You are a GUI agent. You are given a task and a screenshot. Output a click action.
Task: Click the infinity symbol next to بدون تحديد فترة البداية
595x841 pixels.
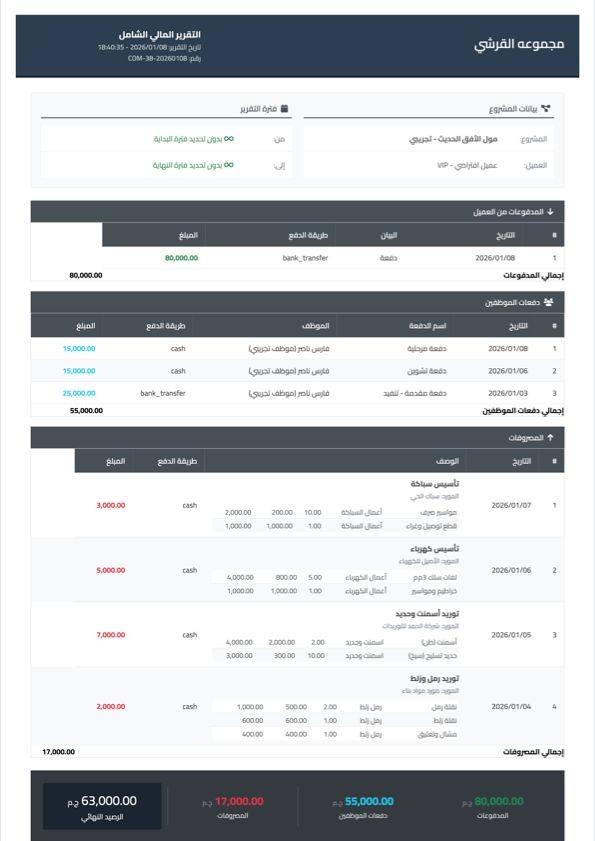[227, 140]
